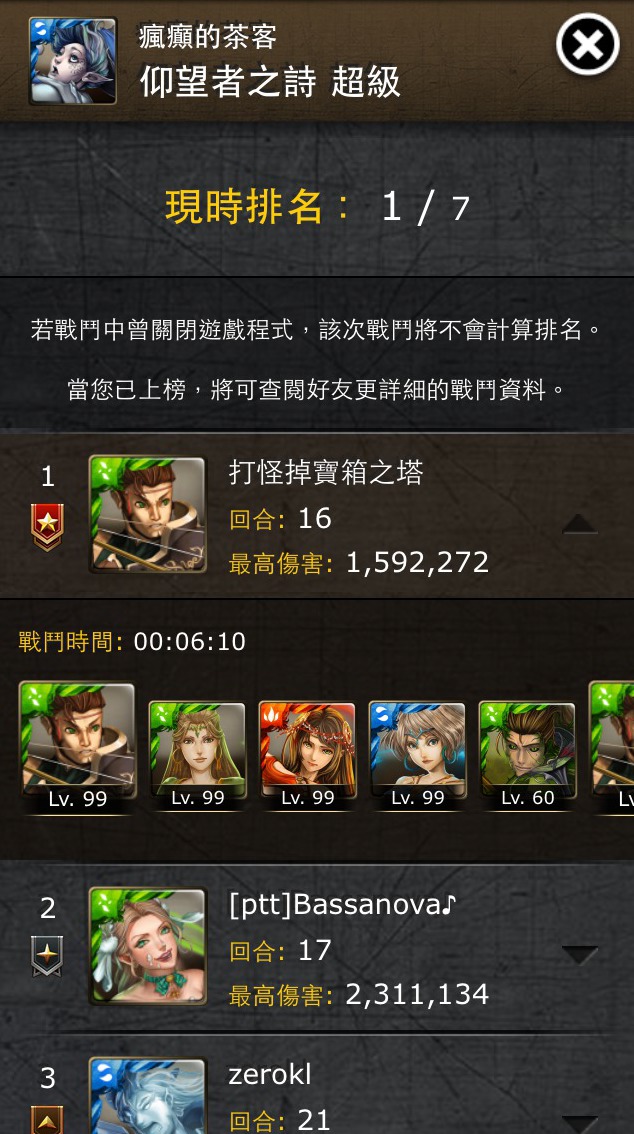This screenshot has width=634, height=1134.
Task: Tap the 現時排名 1 / 7 ranking header
Action: pyautogui.click(x=317, y=208)
